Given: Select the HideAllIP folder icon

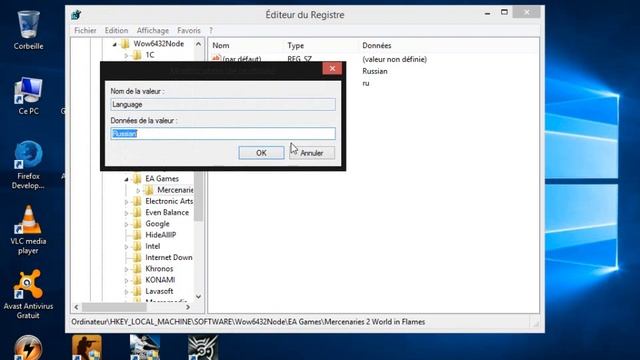Looking at the screenshot, I should pyautogui.click(x=138, y=235).
